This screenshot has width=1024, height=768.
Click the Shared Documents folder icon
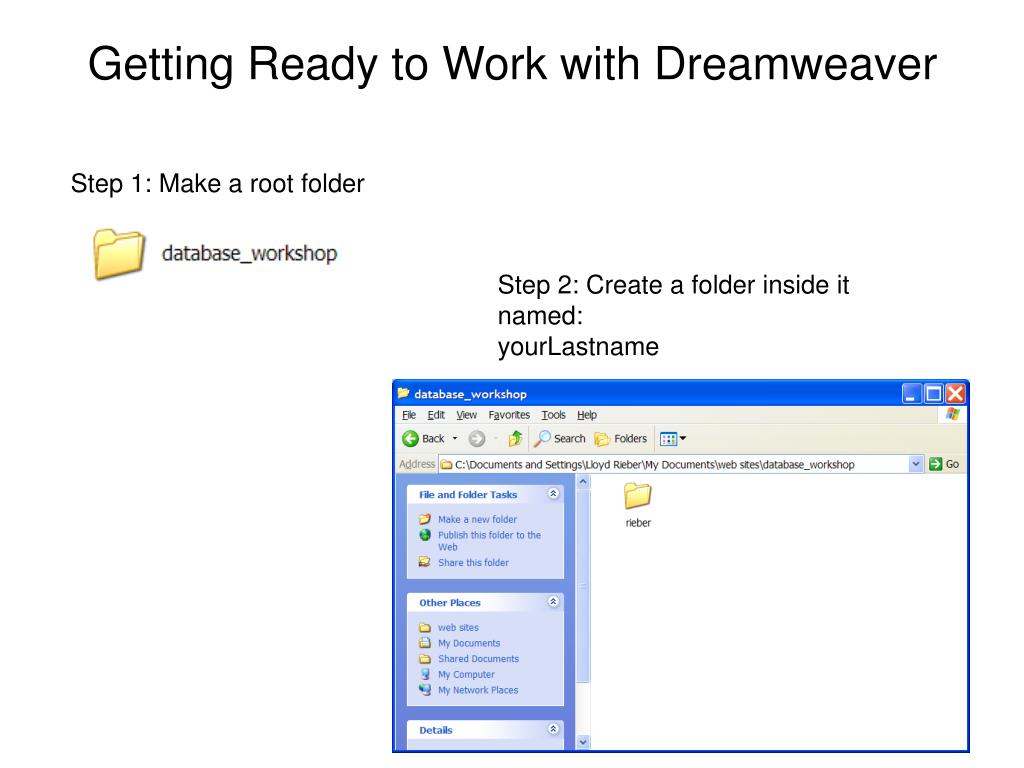pos(425,659)
